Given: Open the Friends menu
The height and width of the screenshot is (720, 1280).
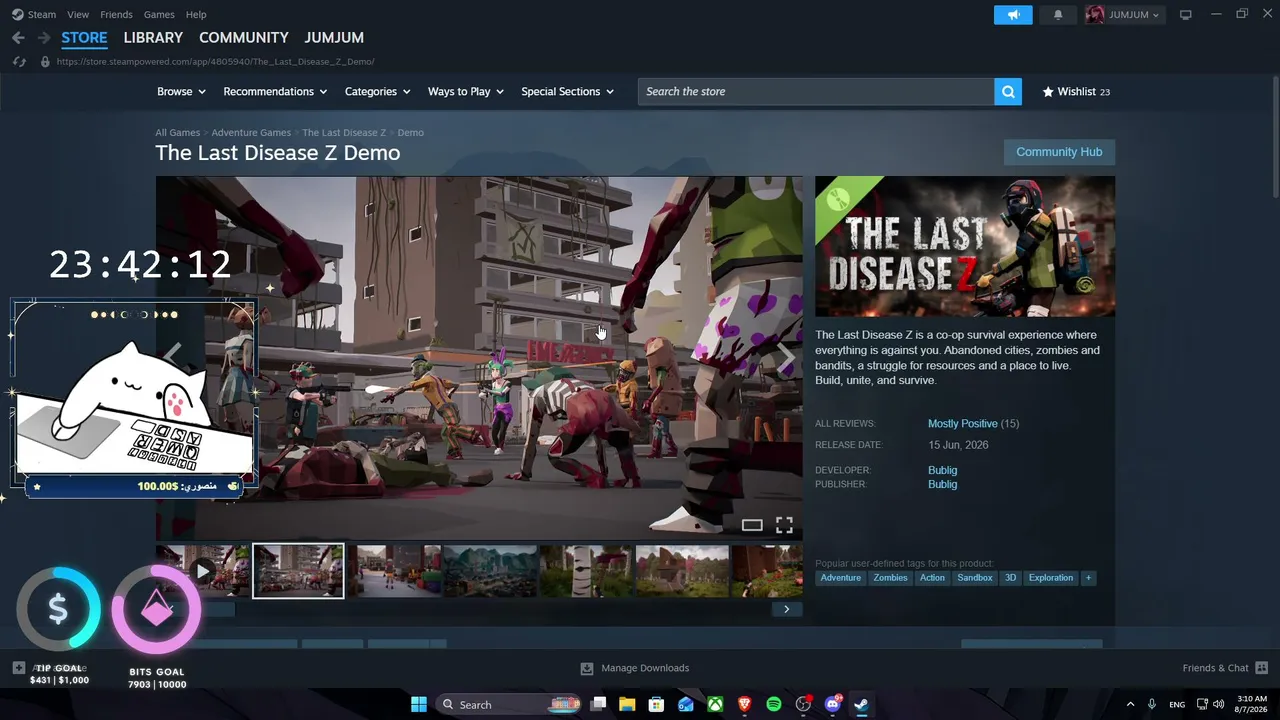Looking at the screenshot, I should (x=116, y=15).
